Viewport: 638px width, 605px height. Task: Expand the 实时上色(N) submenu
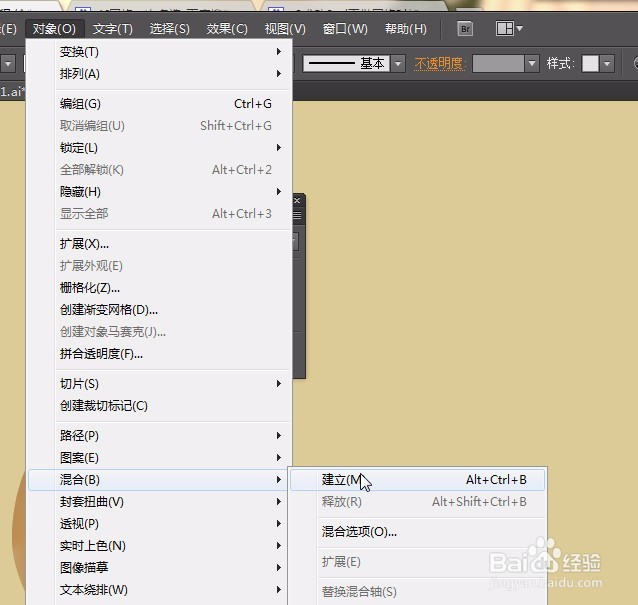tap(160, 546)
